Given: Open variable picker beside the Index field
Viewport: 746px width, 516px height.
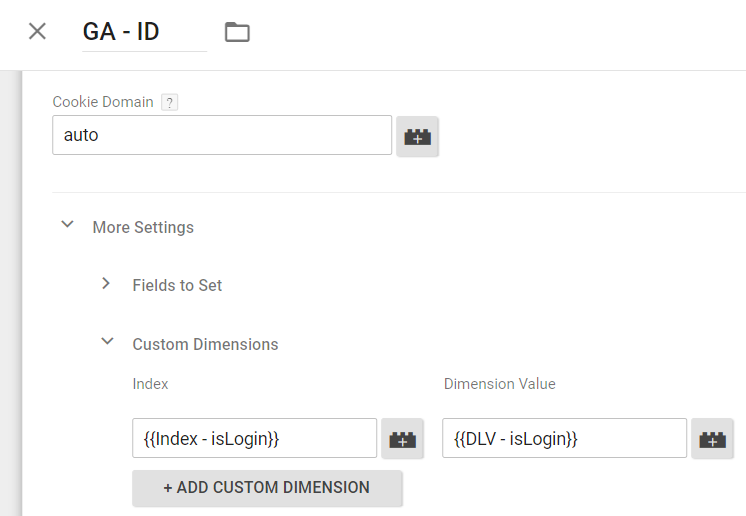Looking at the screenshot, I should 402,439.
